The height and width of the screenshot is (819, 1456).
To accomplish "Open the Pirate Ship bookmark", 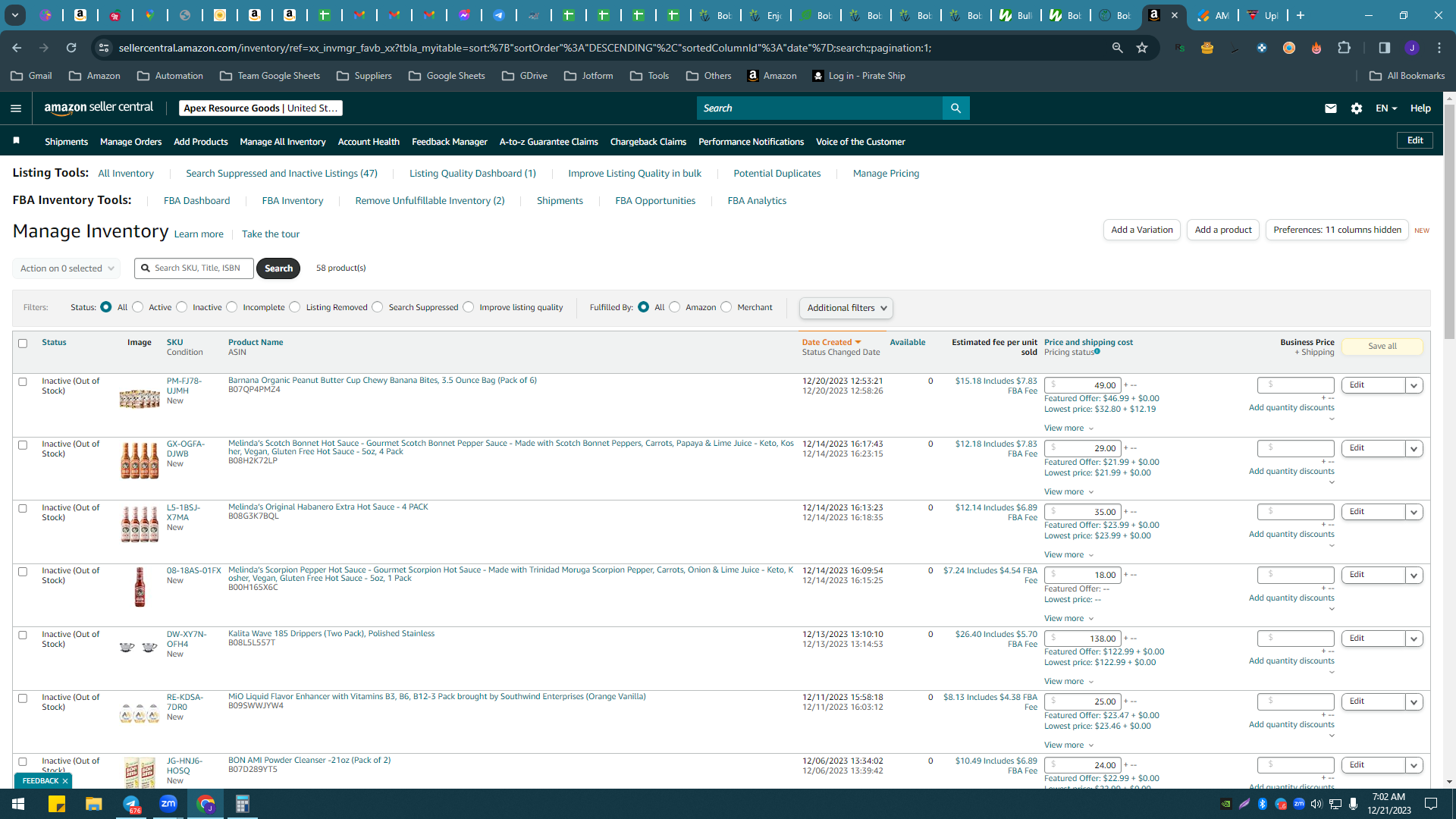I will (x=858, y=76).
